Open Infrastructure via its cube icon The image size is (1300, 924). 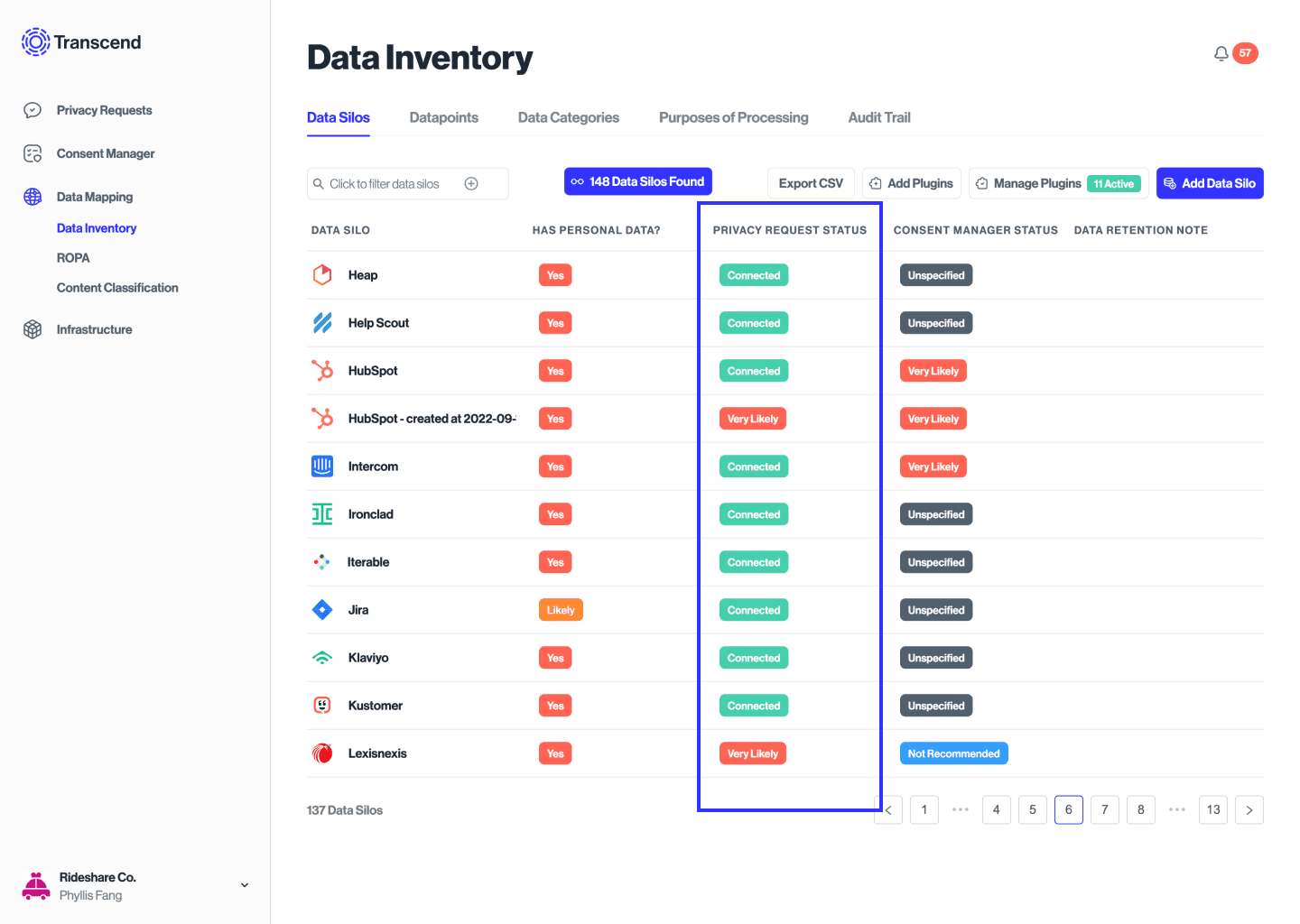click(x=32, y=328)
